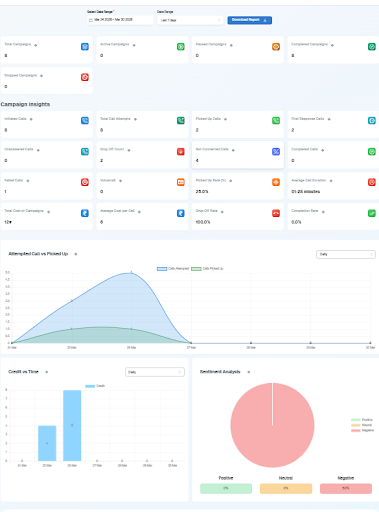Click the 25 Mar credit bar
Screen dimensions: 379x512
click(x=47, y=443)
